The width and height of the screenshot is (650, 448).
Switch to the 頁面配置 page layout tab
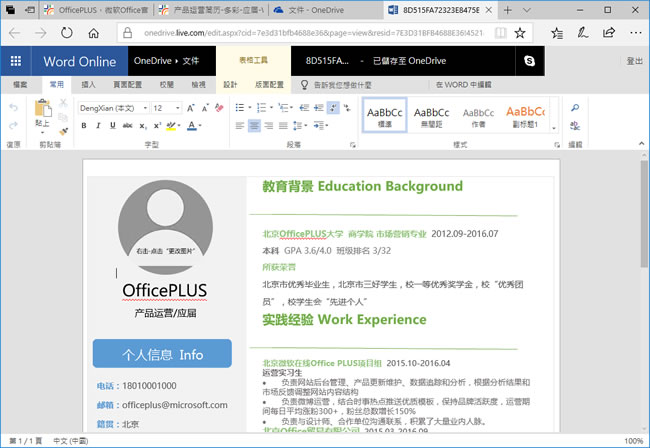click(x=127, y=85)
